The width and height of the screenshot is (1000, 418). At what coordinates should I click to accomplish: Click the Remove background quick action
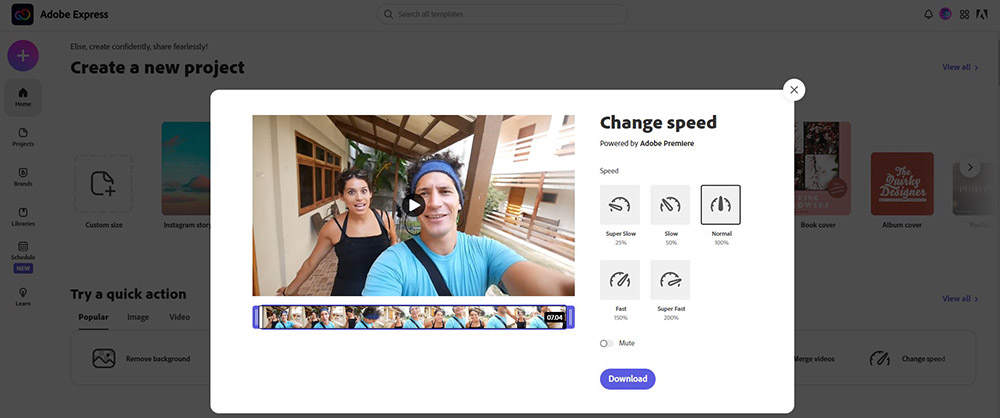141,359
